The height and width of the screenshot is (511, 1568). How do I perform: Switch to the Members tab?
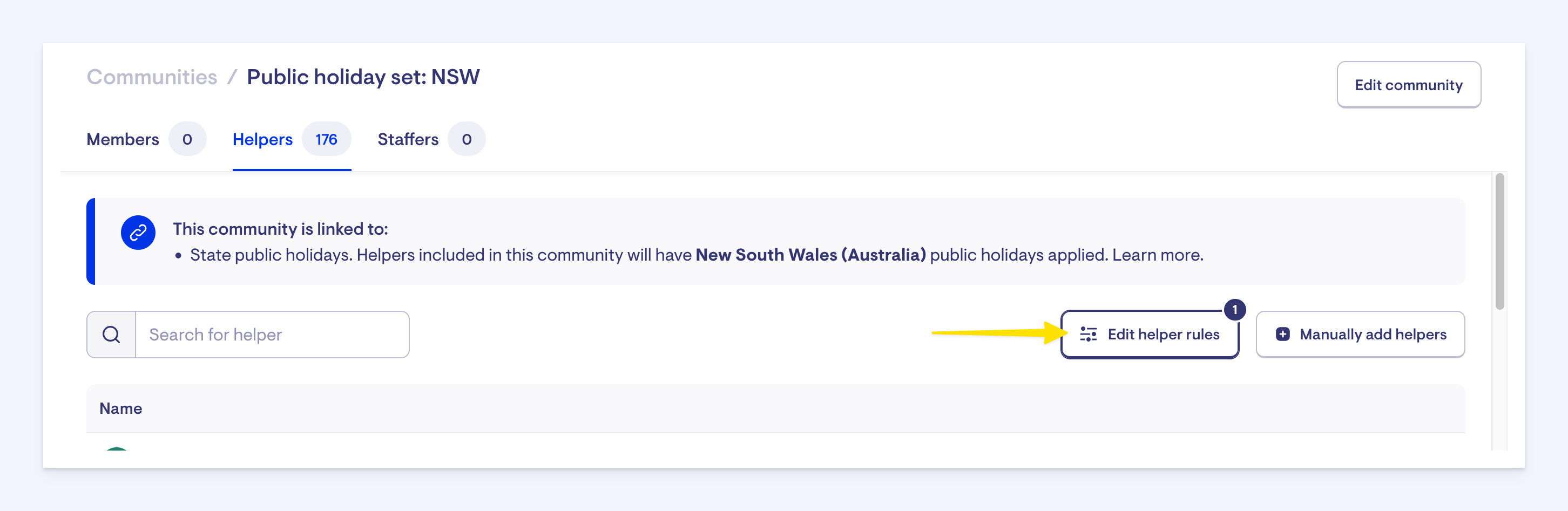coord(123,139)
